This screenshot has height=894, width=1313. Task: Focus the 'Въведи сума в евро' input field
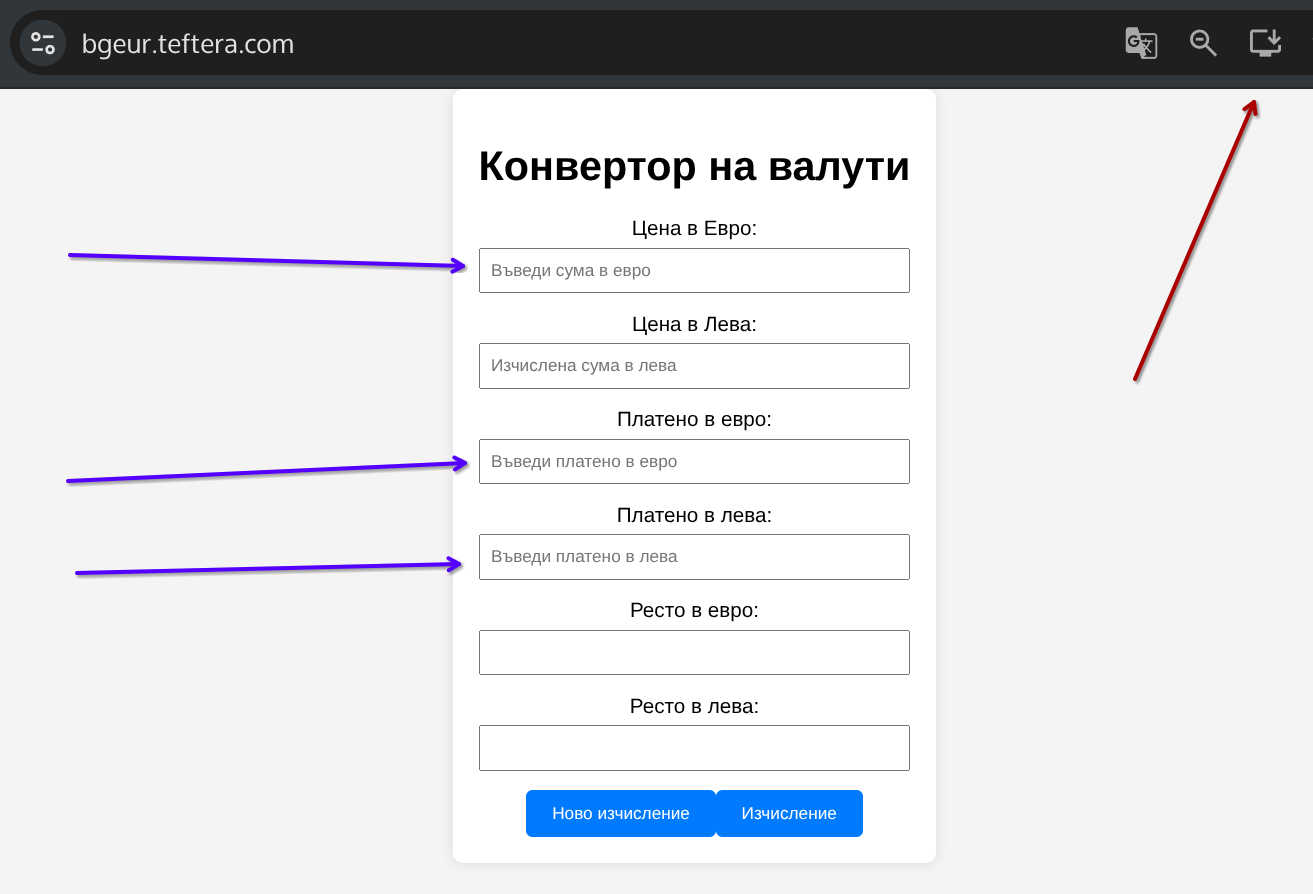(x=694, y=271)
